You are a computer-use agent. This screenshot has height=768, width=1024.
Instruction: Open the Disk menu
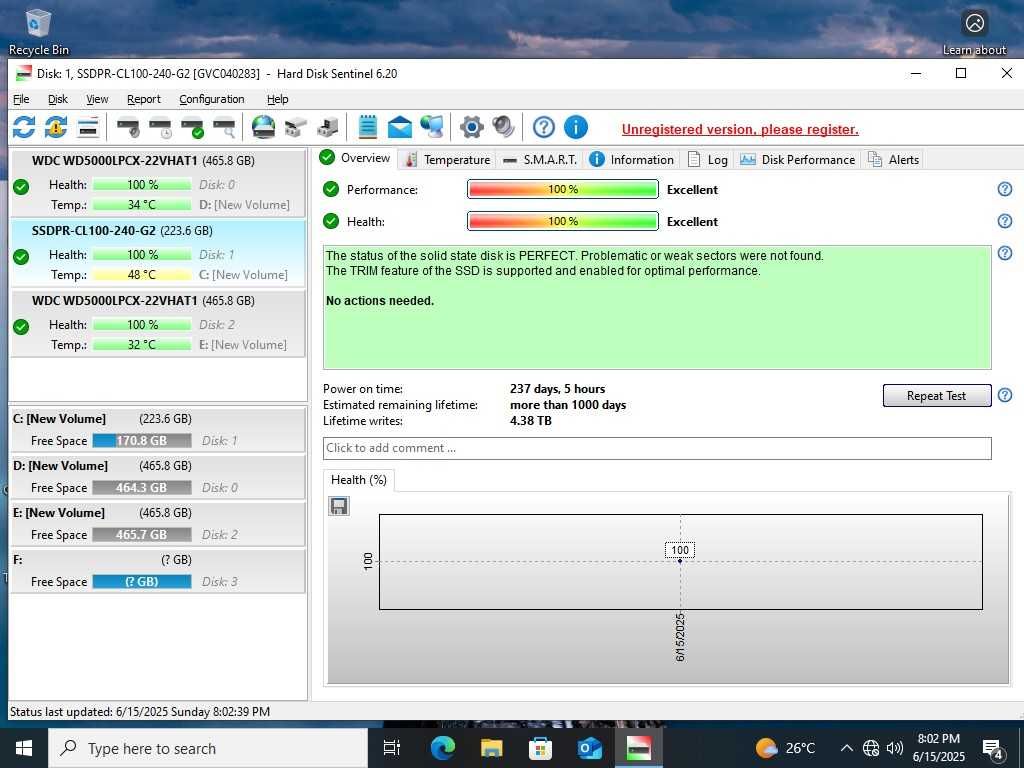[x=57, y=99]
